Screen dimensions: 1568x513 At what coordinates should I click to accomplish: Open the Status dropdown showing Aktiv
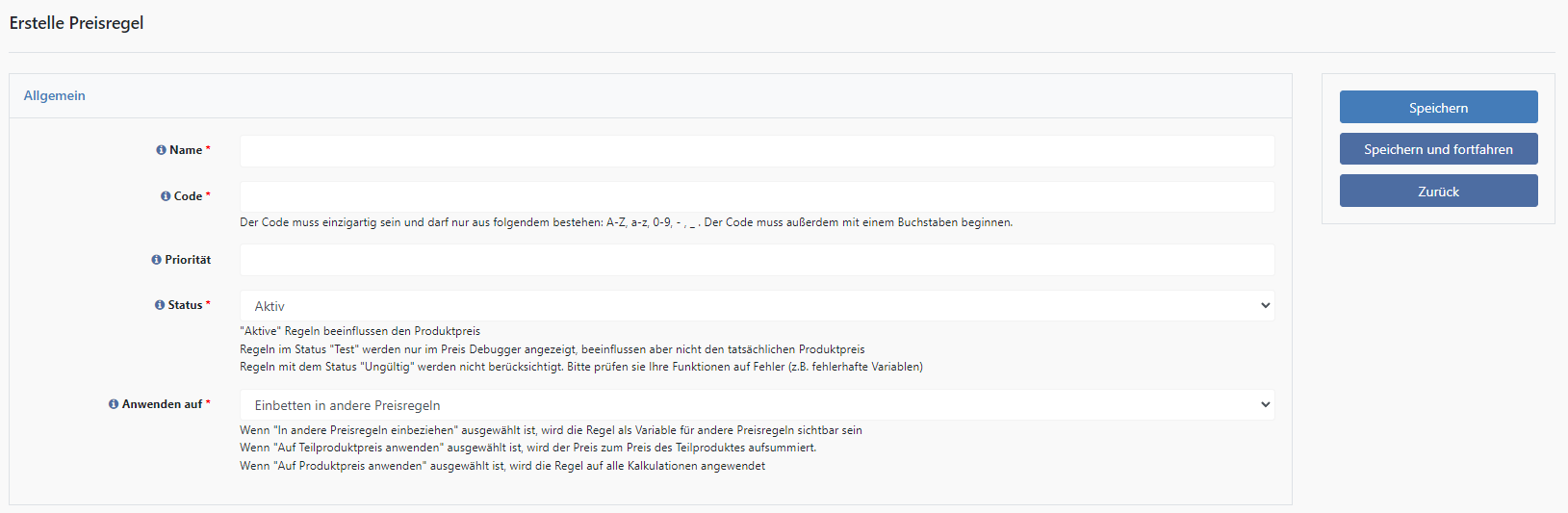click(x=757, y=306)
